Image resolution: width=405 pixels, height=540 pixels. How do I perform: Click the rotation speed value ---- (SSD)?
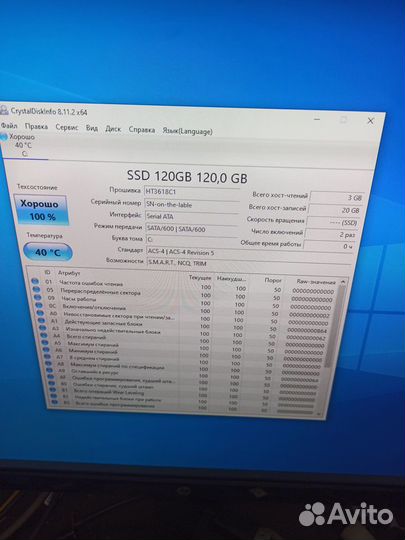coord(332,222)
